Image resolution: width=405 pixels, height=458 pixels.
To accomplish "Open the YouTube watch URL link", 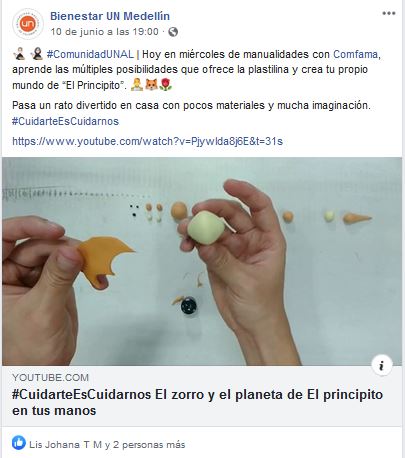I will (x=147, y=141).
